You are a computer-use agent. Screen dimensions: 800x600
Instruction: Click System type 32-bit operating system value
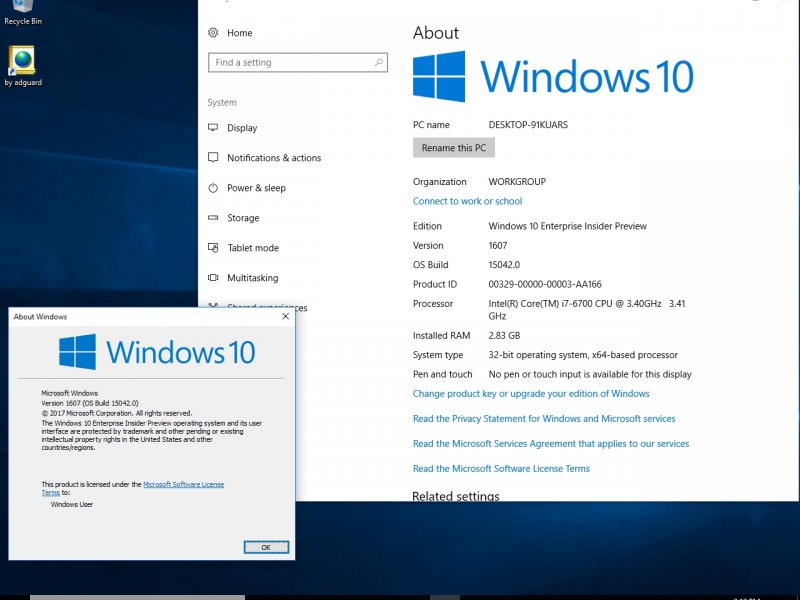click(583, 355)
